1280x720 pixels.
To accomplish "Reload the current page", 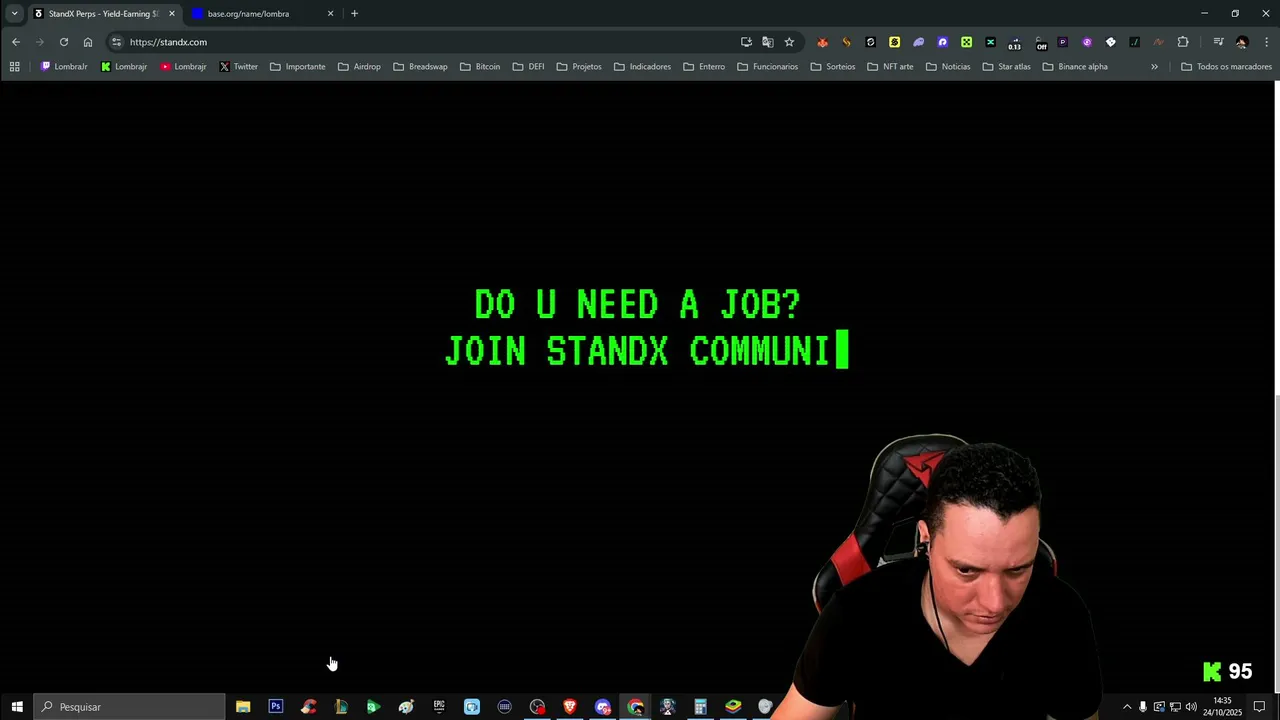I will (x=64, y=42).
